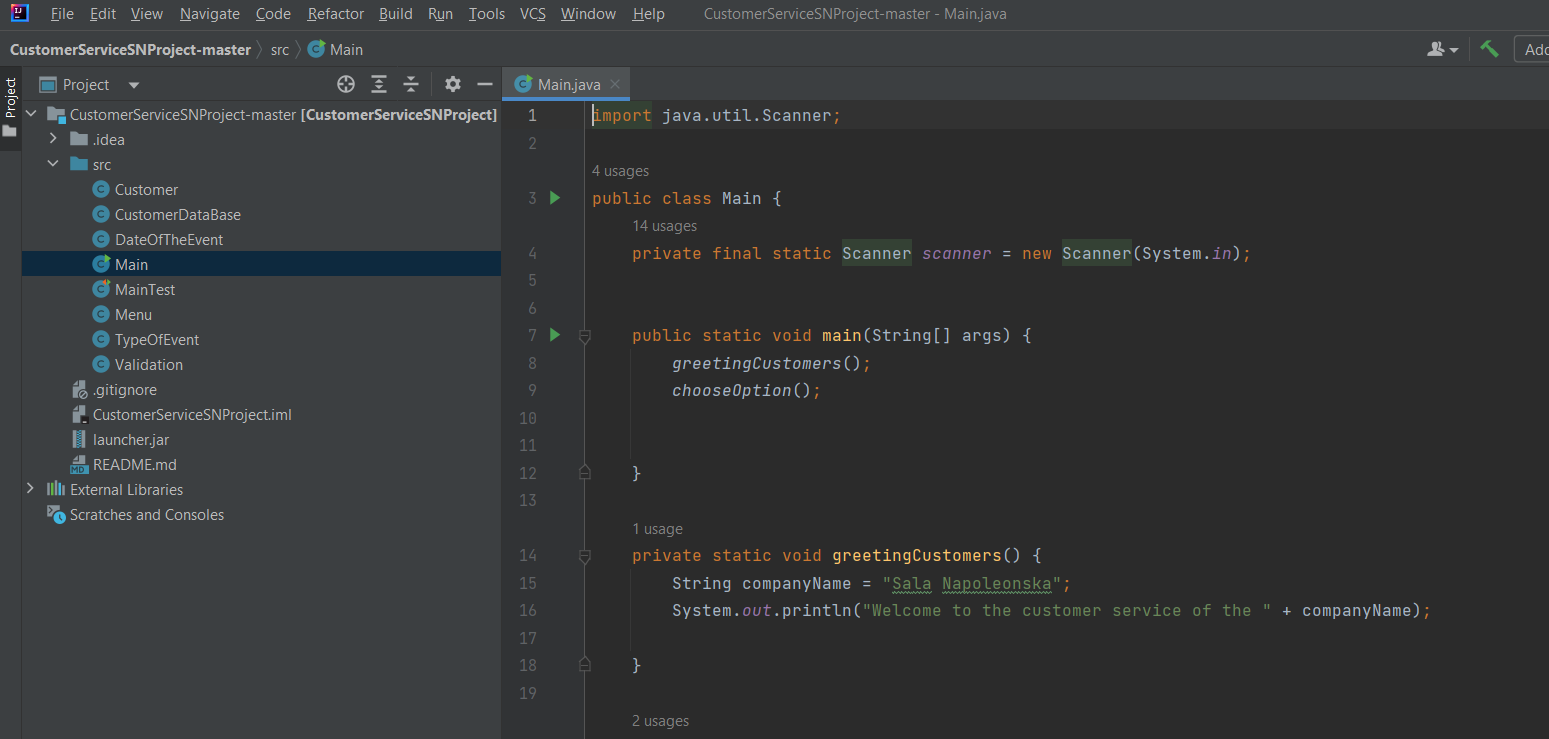
Task: Click the Build (hammer) icon
Action: (x=1489, y=48)
